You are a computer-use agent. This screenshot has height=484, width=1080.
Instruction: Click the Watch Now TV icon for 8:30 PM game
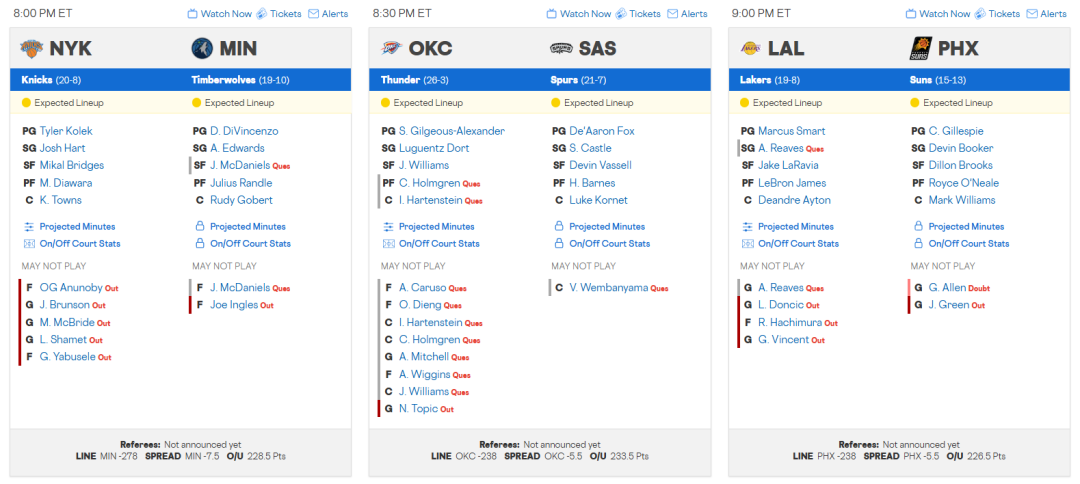pos(552,14)
